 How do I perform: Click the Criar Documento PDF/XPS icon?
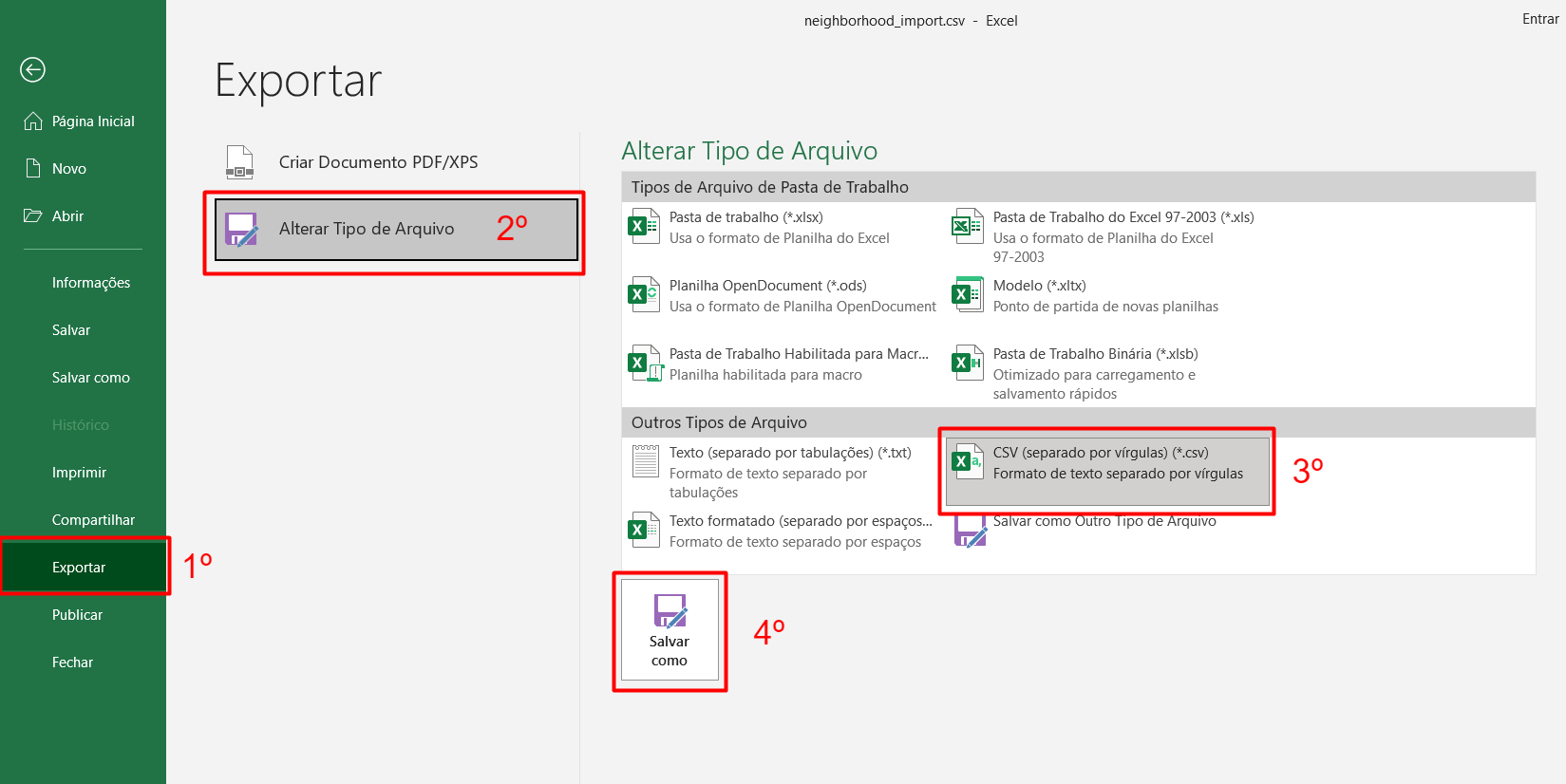tap(239, 162)
